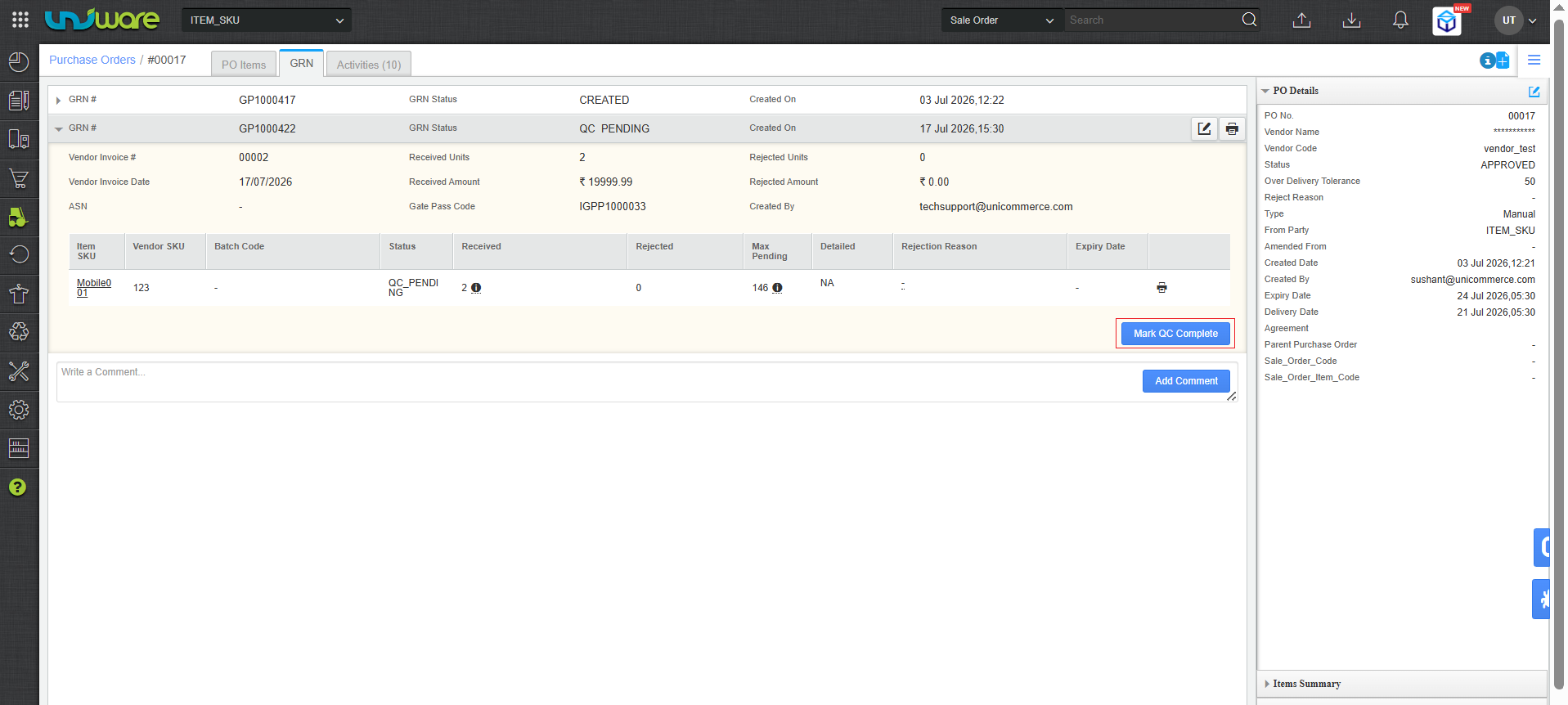The height and width of the screenshot is (705, 1568).
Task: Open the recycle sidebar icon
Action: pos(19,331)
